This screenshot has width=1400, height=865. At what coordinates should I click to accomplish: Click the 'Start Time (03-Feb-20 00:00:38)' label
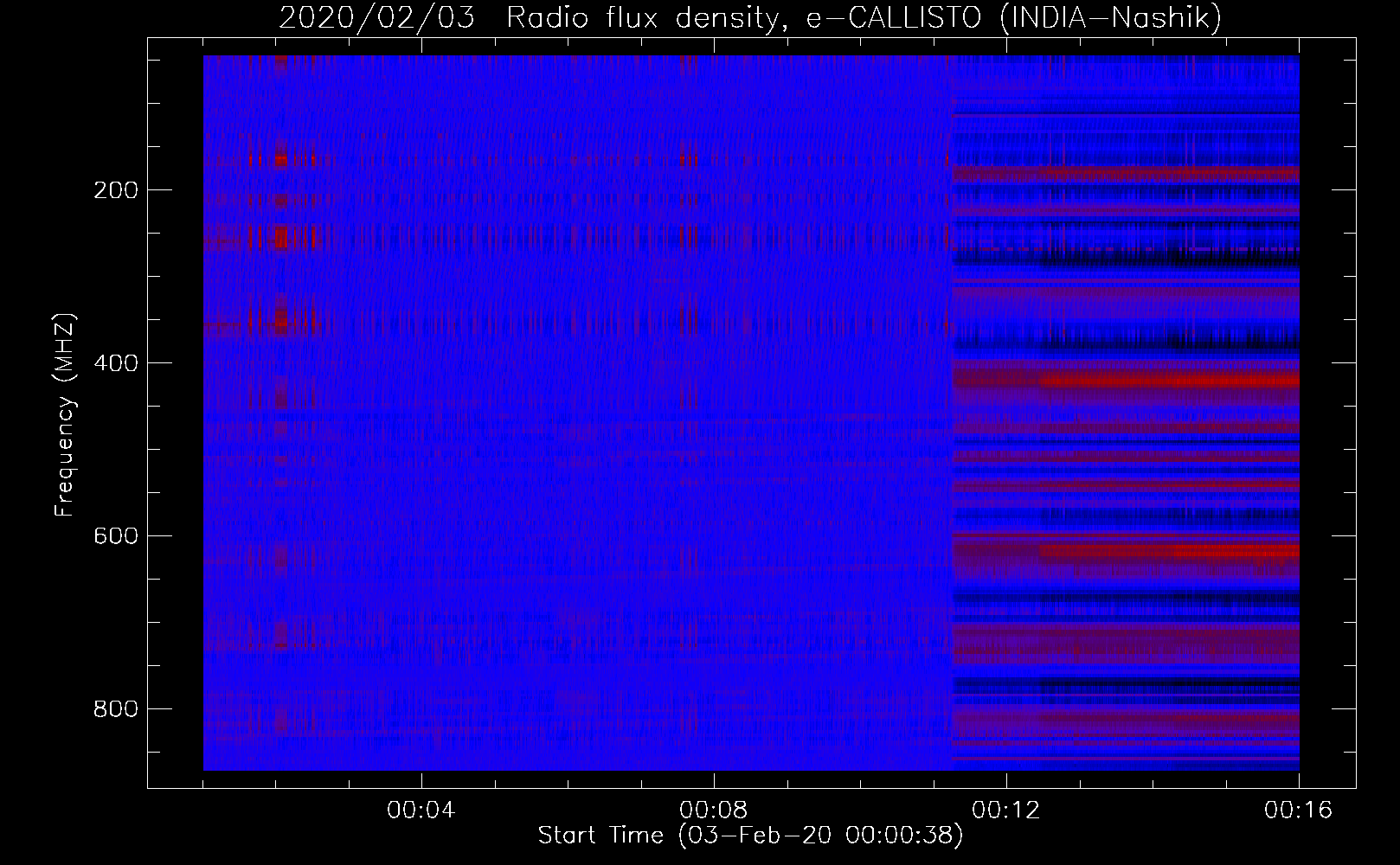tap(750, 836)
